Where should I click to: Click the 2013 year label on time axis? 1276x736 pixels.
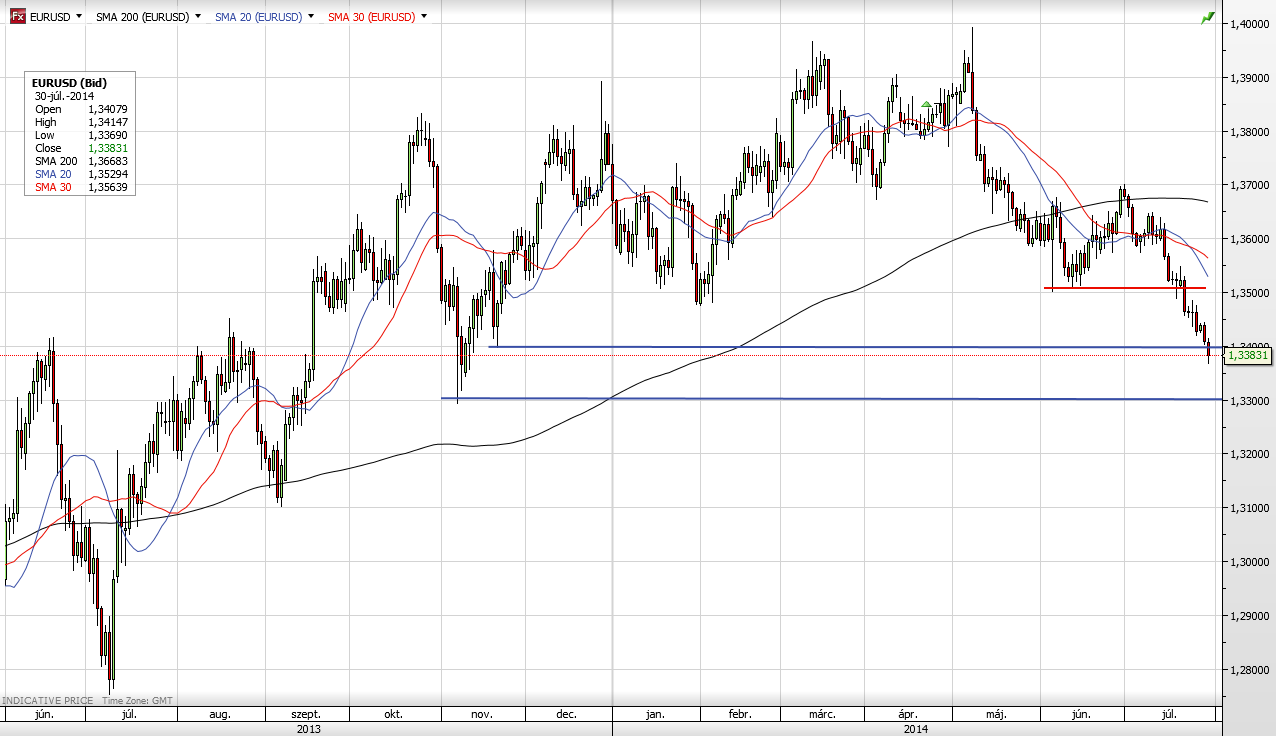[x=309, y=729]
